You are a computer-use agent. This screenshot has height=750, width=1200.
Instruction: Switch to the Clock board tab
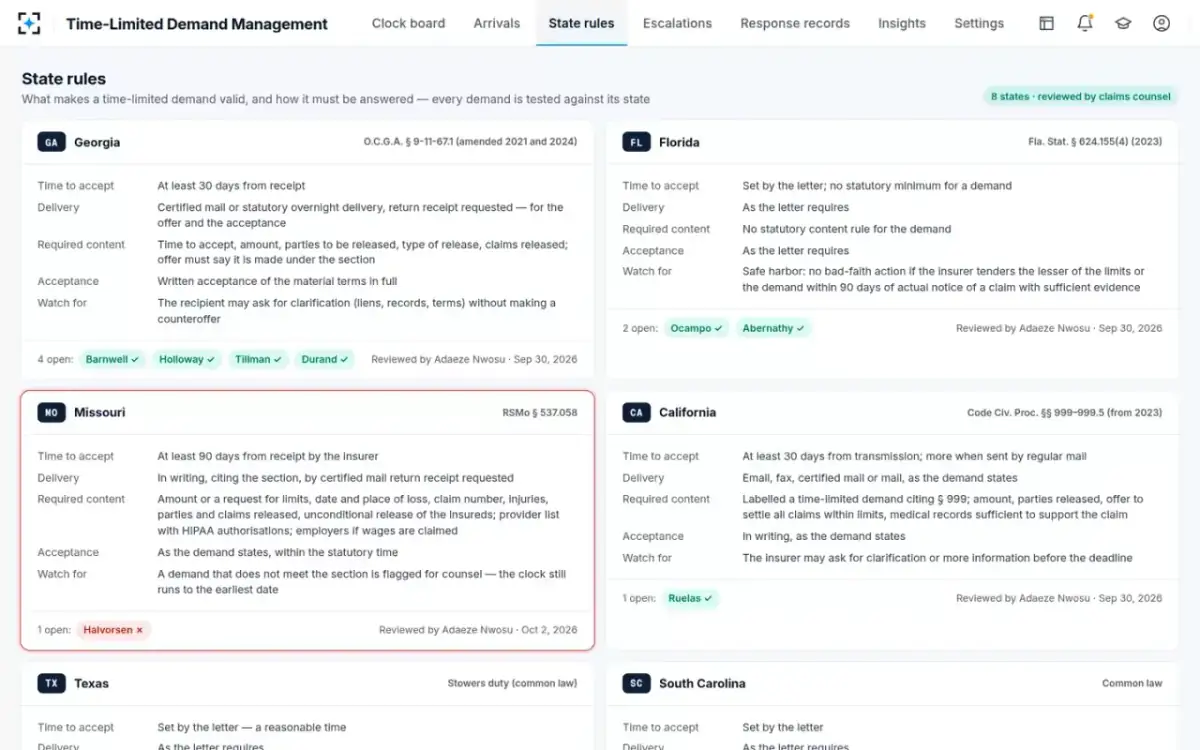(408, 23)
